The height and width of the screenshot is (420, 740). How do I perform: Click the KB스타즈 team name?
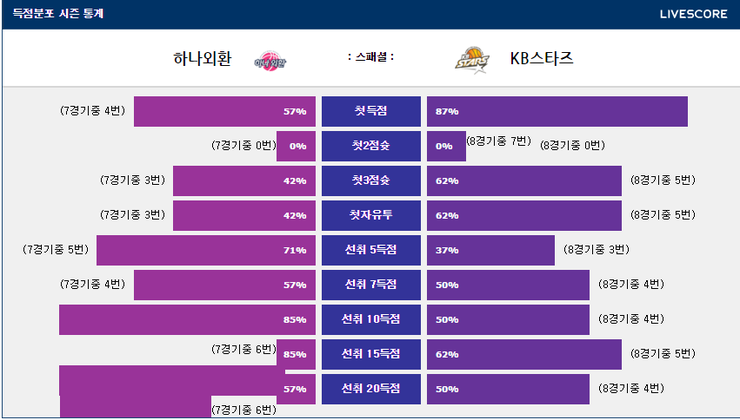541,59
